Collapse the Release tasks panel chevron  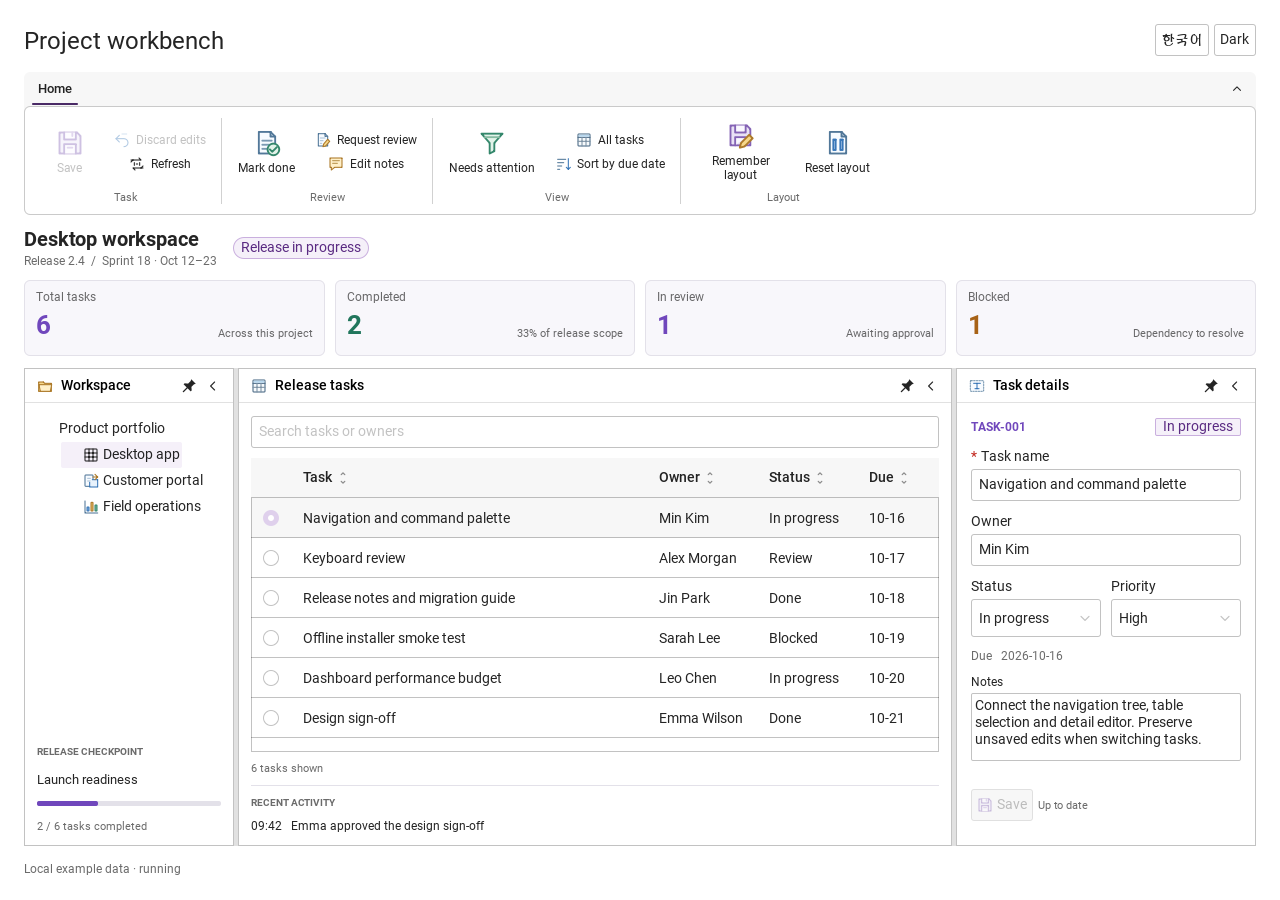931,386
